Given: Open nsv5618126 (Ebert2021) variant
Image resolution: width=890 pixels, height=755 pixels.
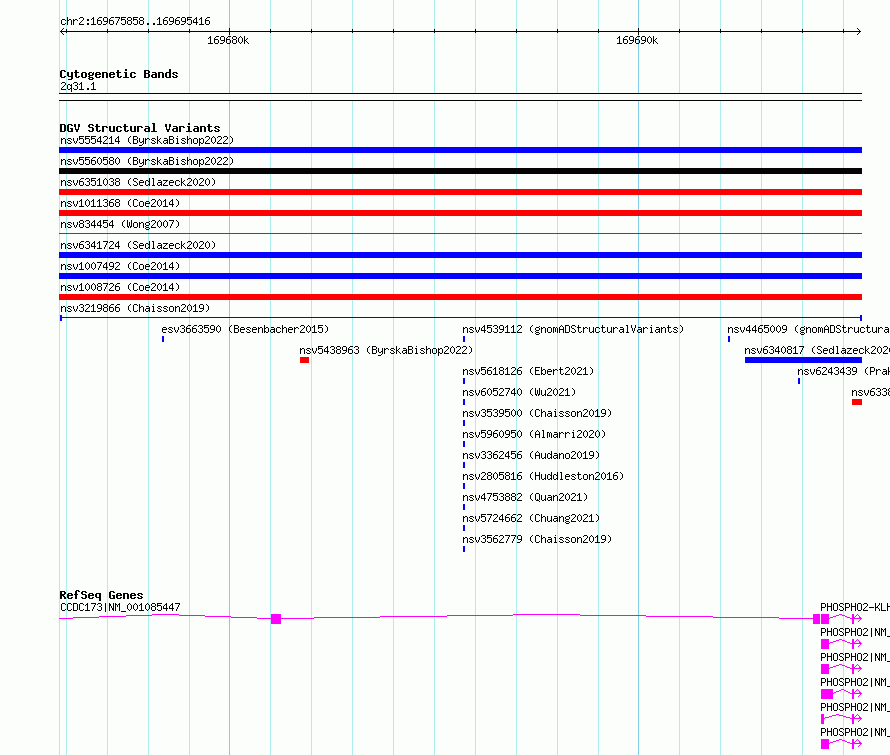Looking at the screenshot, I should (528, 371).
